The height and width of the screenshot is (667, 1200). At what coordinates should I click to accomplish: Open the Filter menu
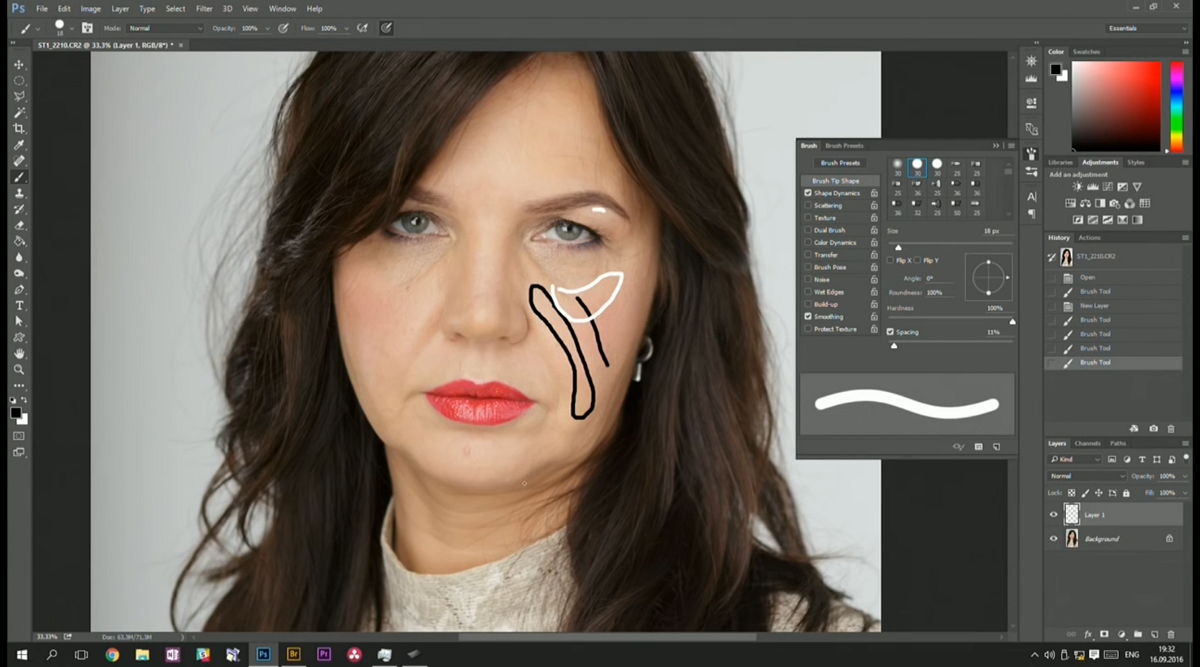204,9
